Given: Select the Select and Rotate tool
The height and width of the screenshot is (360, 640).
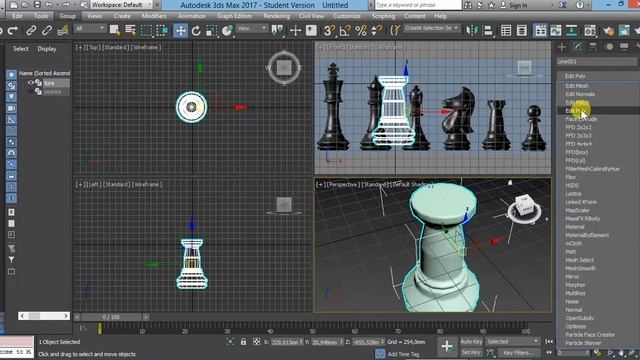Looking at the screenshot, I should pos(196,31).
